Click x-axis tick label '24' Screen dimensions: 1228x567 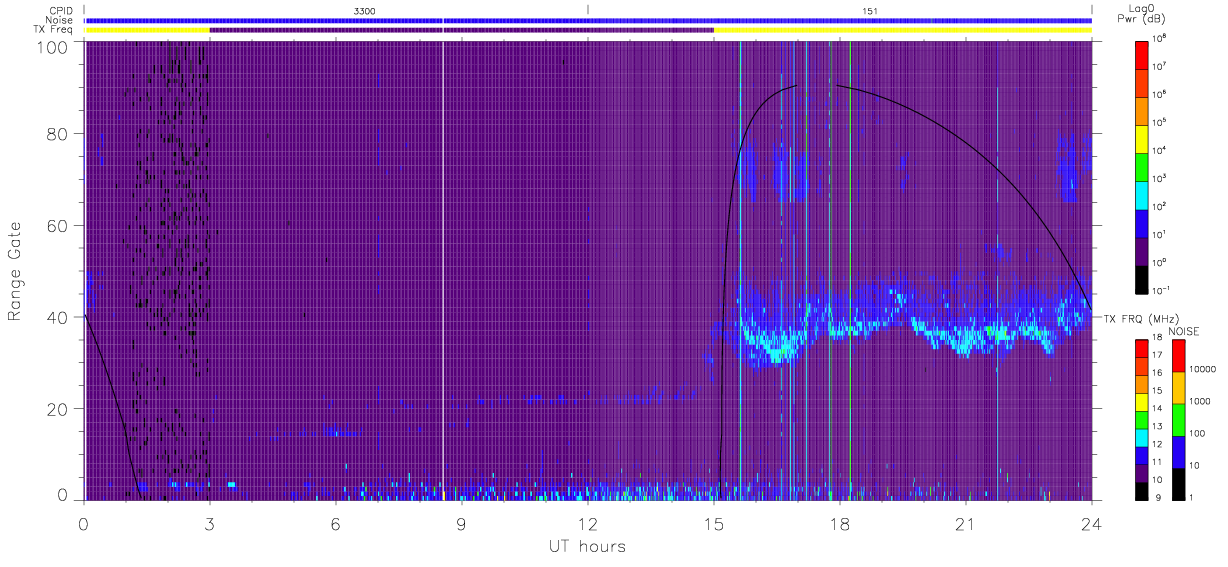[x=1091, y=524]
